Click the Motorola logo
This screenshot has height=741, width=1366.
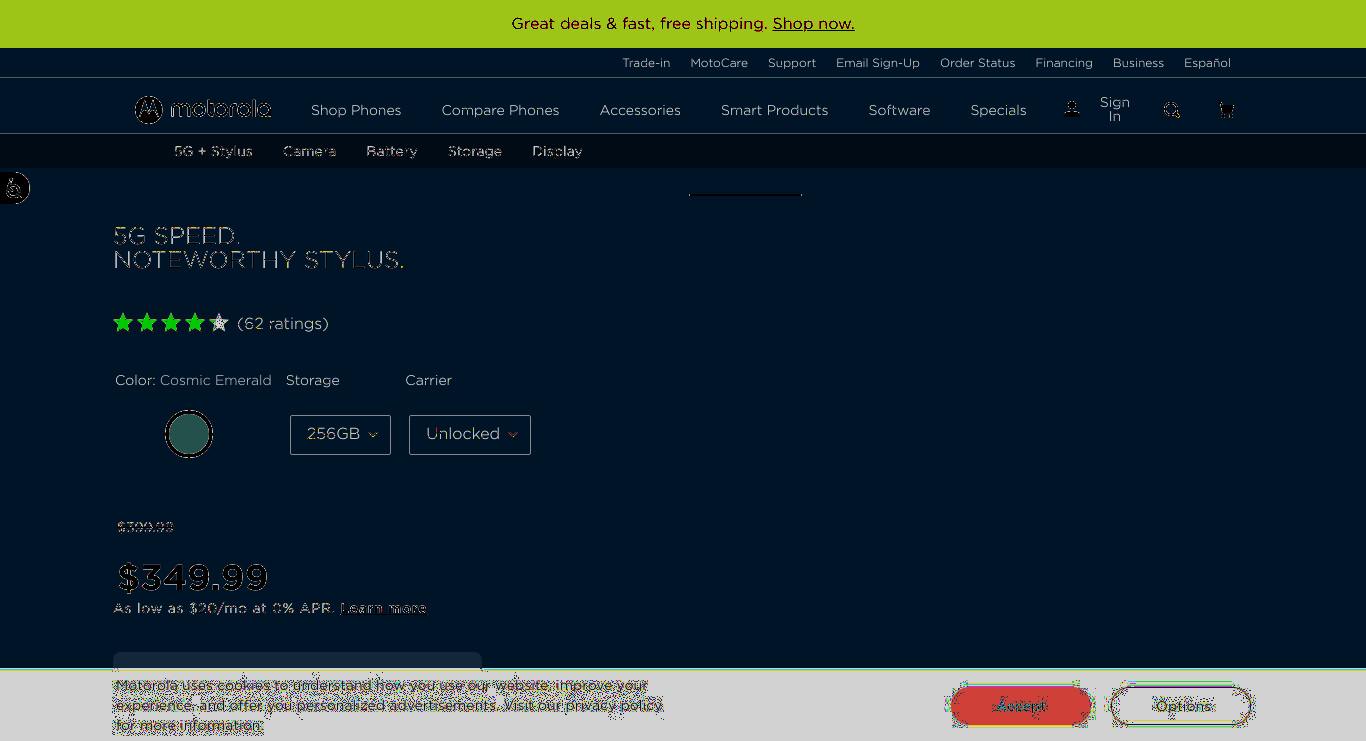tap(203, 109)
